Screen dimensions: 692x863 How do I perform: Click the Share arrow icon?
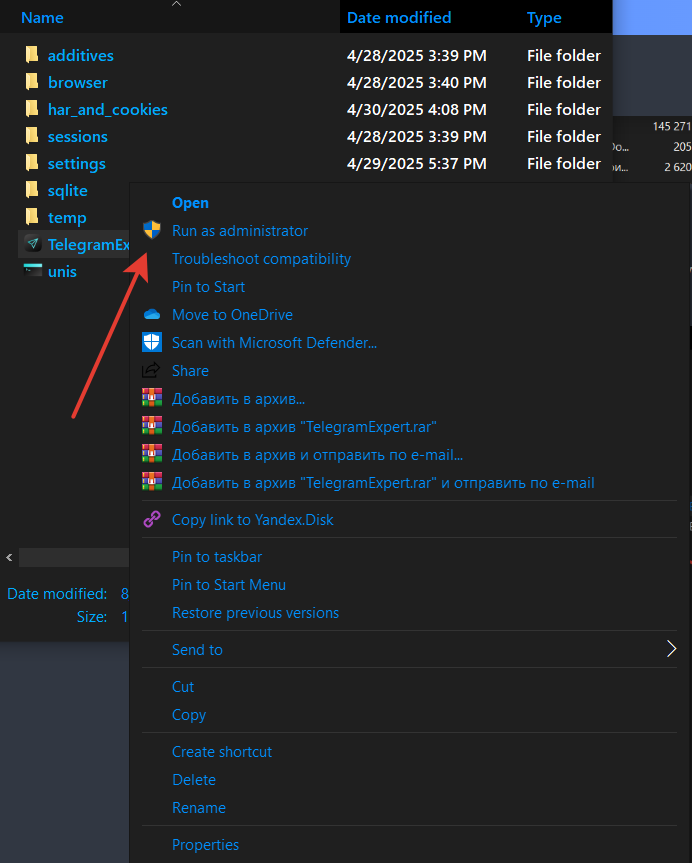pos(152,371)
